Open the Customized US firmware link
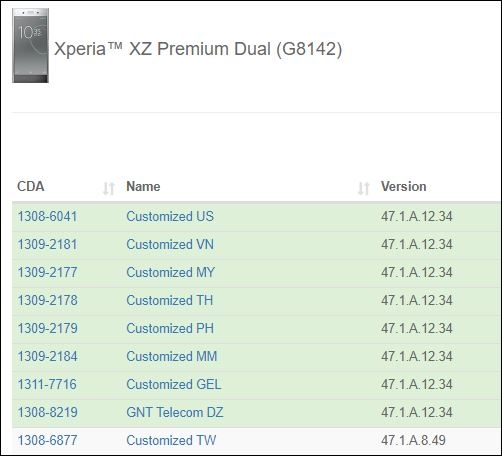The image size is (502, 456). click(x=170, y=216)
